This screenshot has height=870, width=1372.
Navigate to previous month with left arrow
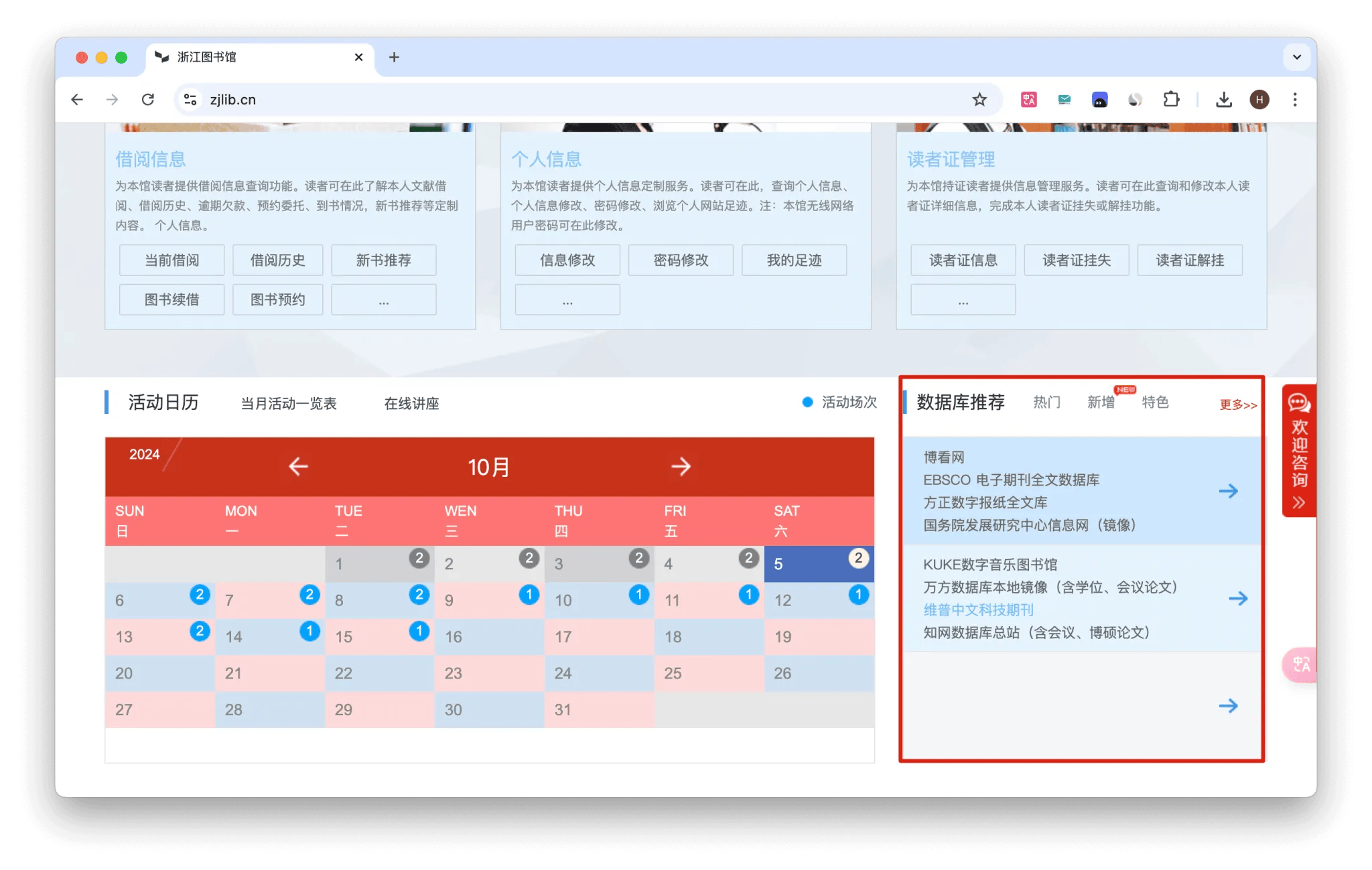(297, 467)
